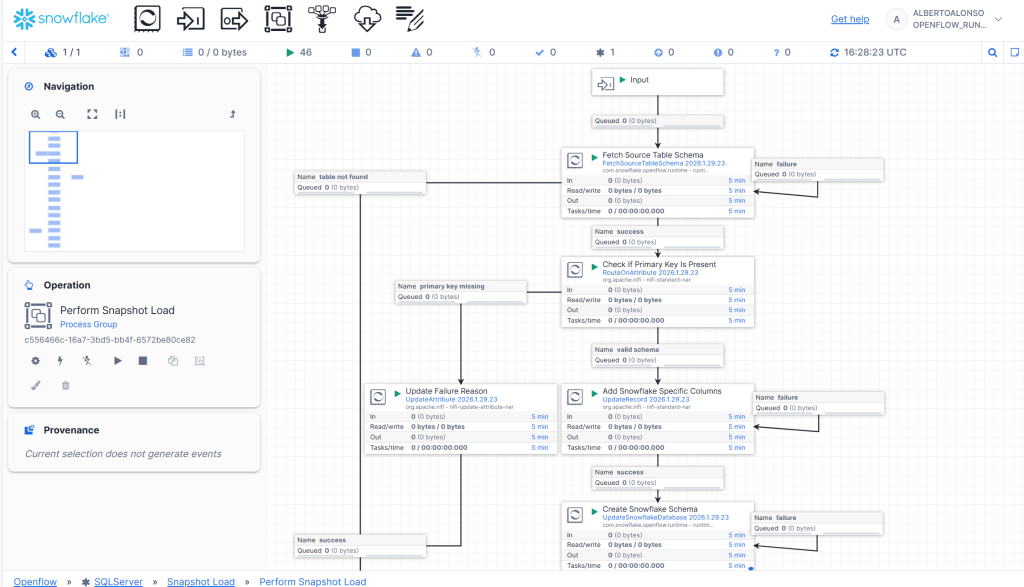1024x587 pixels.
Task: Navigate to Openflow breadcrumb root
Action: coord(35,581)
